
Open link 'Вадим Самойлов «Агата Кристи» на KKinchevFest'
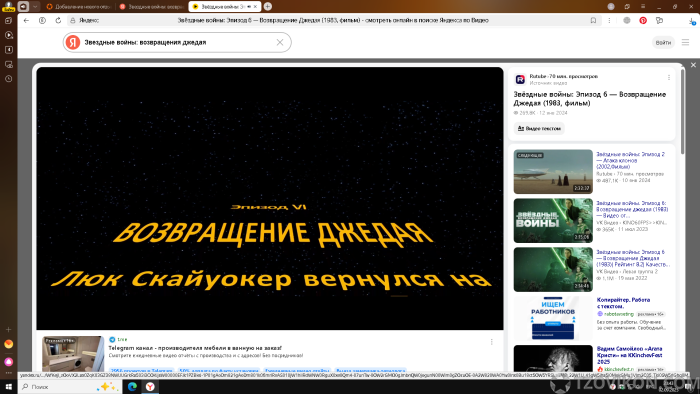(629, 355)
